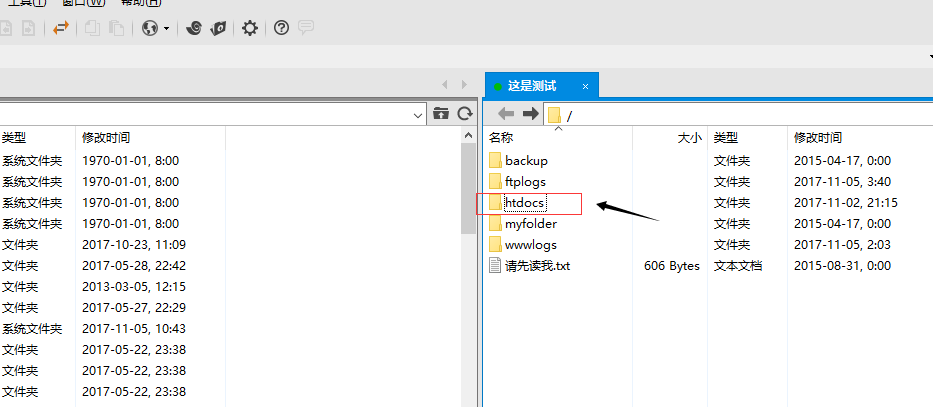
Task: Switch to the 这是测试 session tab
Action: click(x=531, y=87)
